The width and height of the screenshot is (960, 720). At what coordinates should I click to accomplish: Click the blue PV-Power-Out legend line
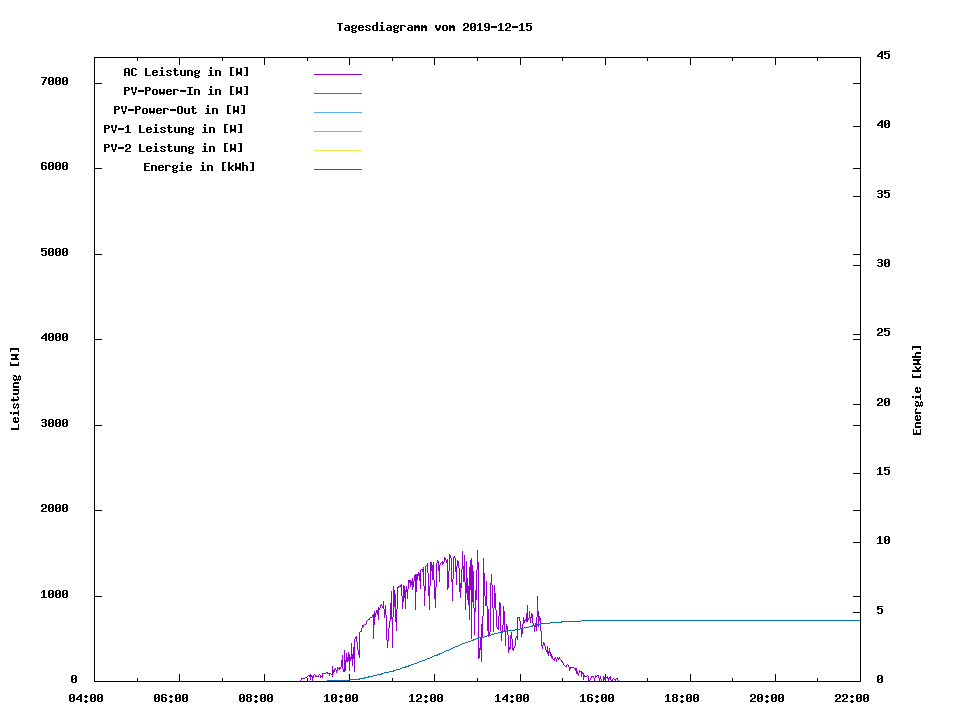(337, 112)
